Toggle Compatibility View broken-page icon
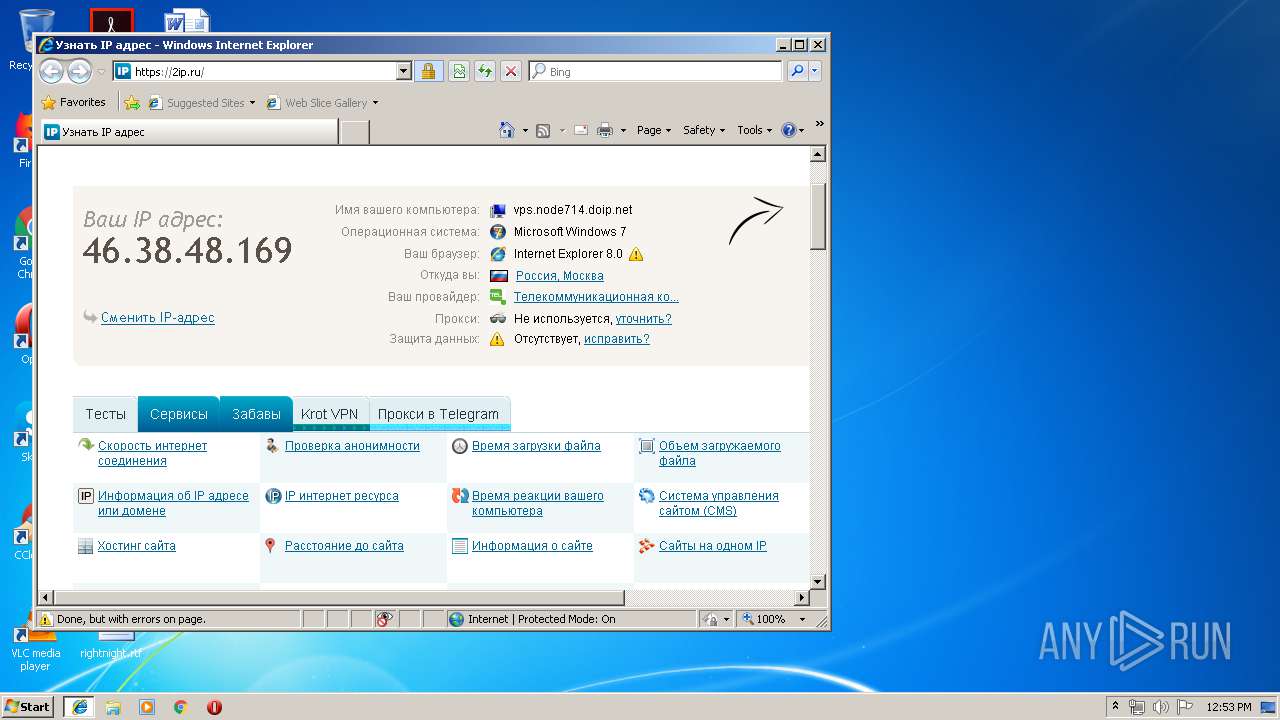 pos(458,71)
